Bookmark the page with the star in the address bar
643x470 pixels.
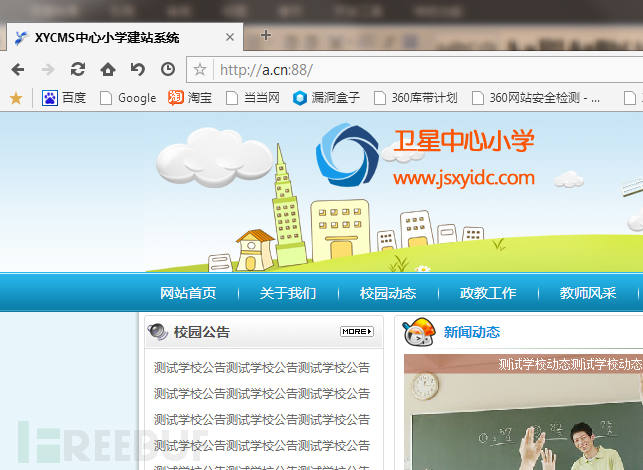(200, 69)
